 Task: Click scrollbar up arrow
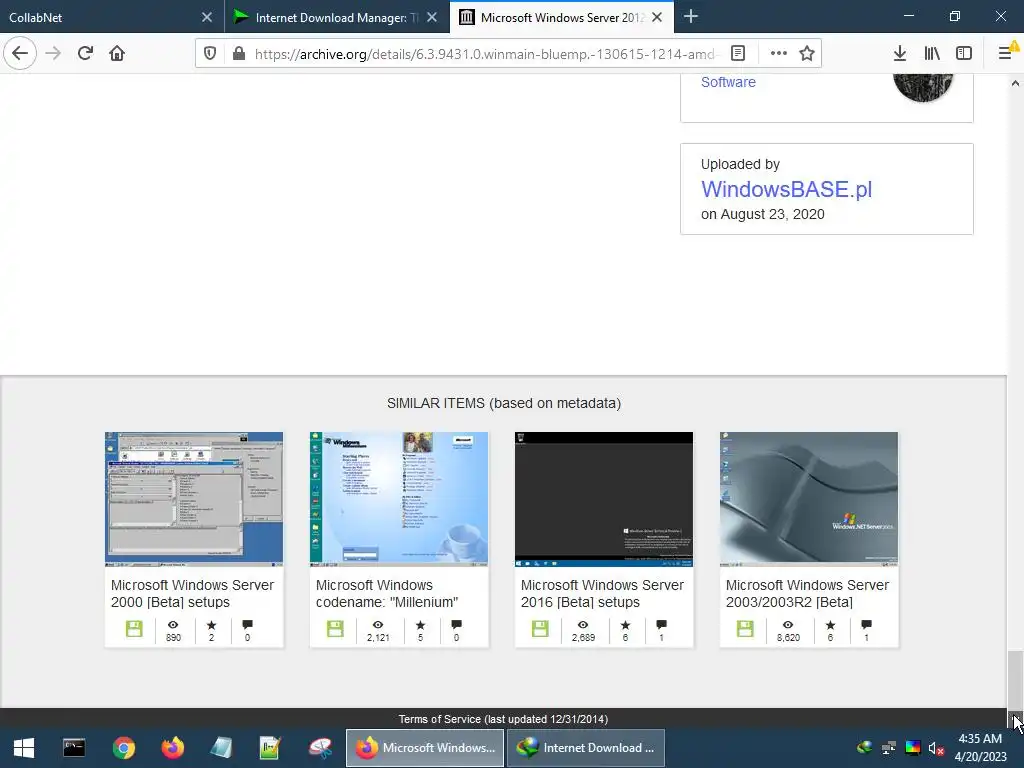click(1015, 83)
